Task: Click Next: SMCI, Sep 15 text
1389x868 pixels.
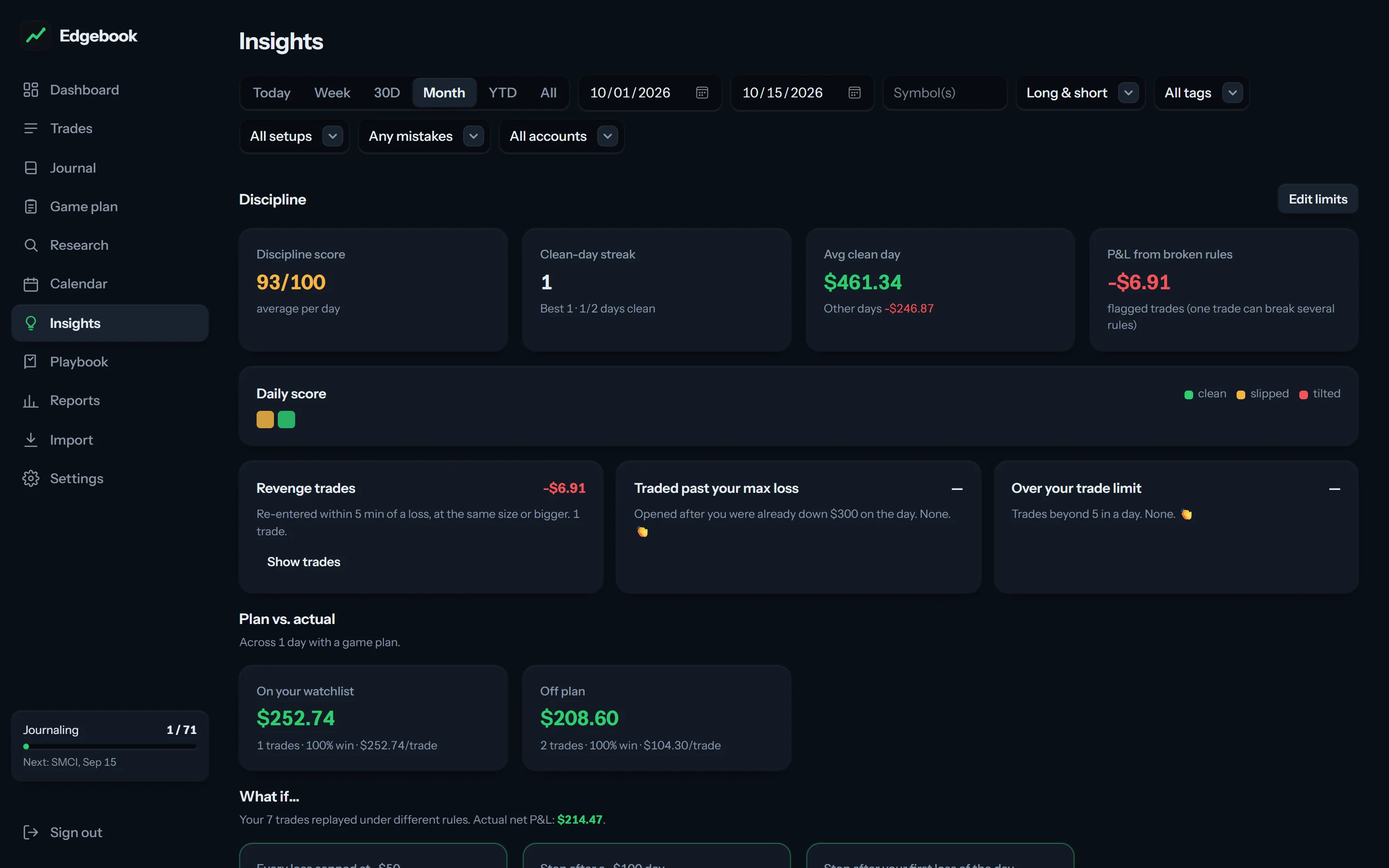Action: (69, 762)
